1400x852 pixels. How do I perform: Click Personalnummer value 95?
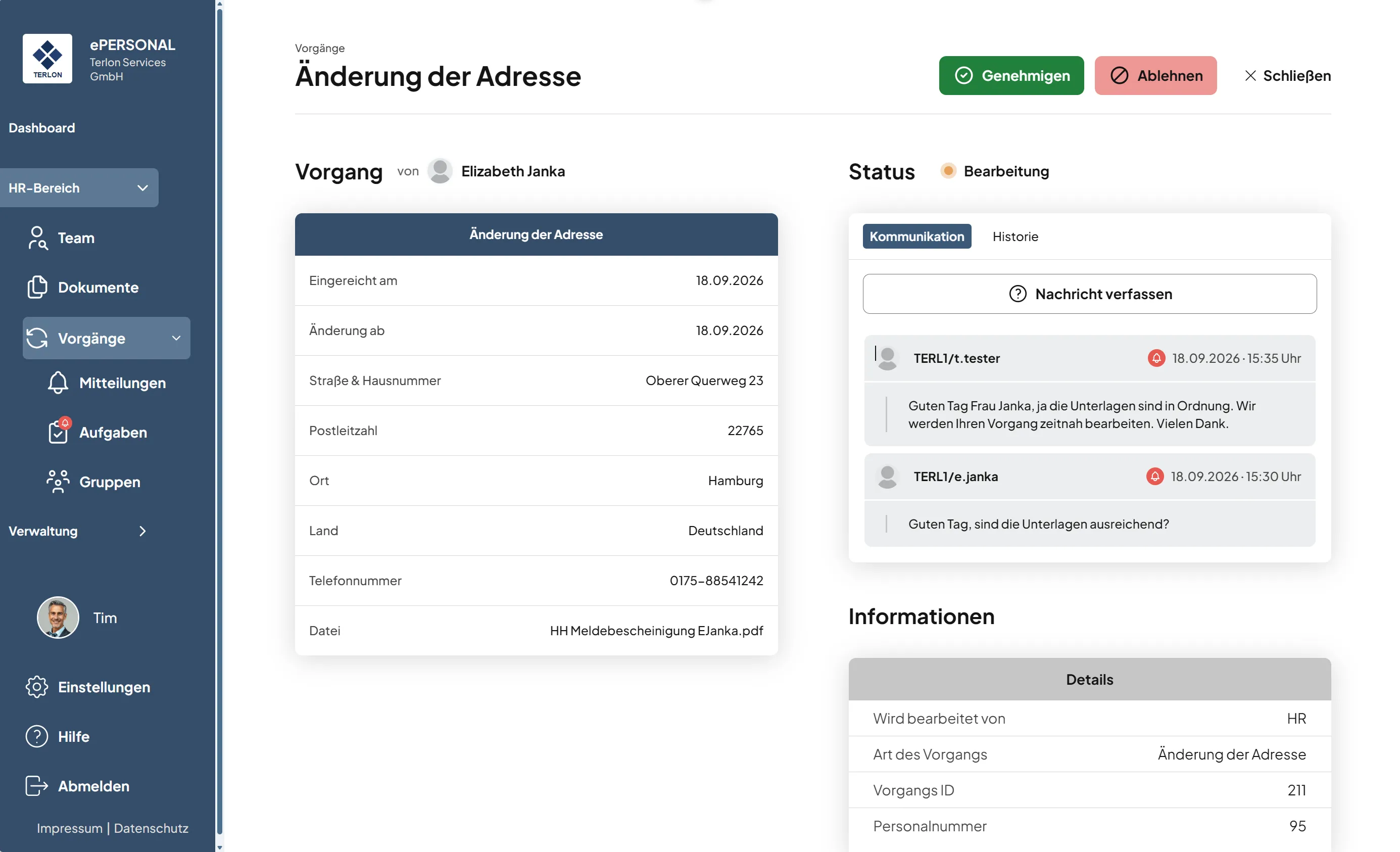coord(1297,826)
